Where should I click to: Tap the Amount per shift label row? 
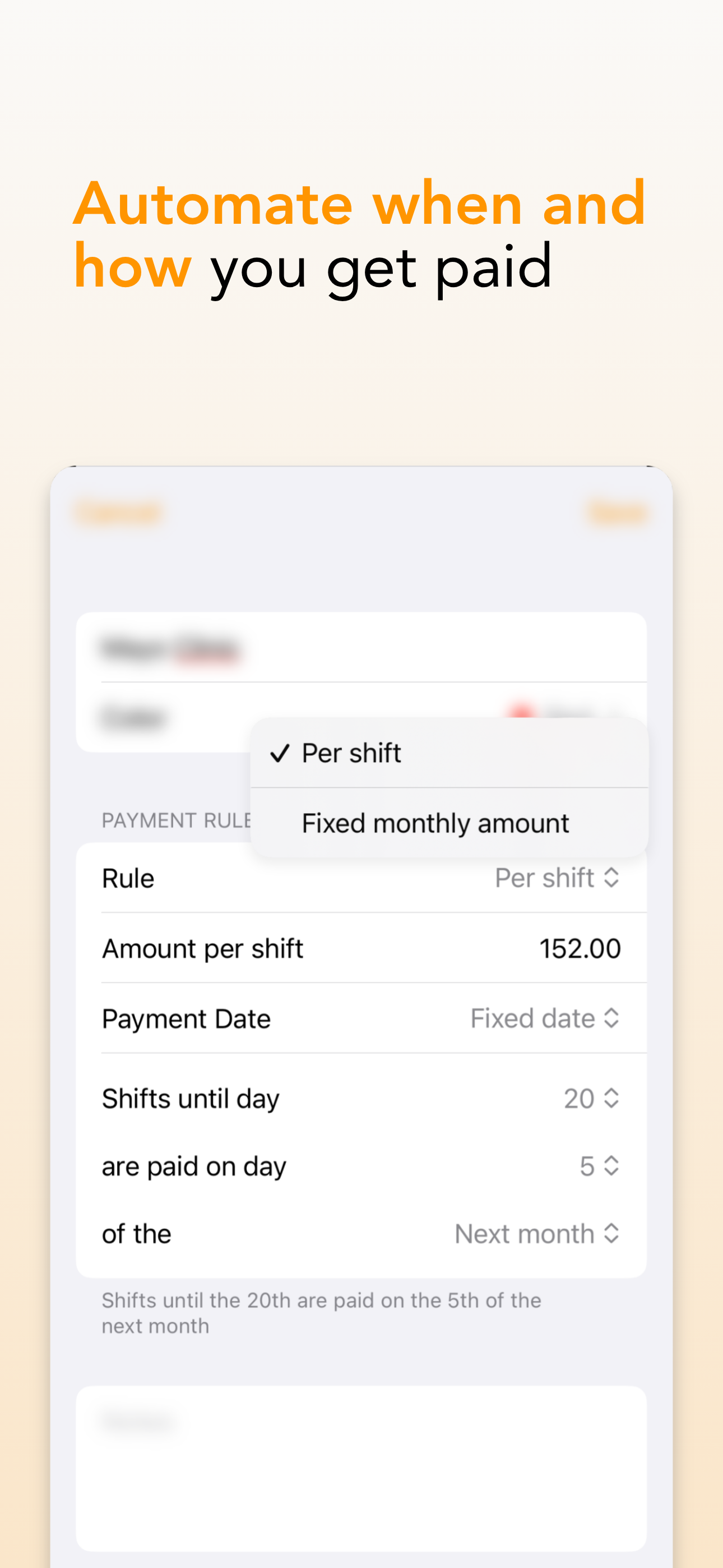361,948
